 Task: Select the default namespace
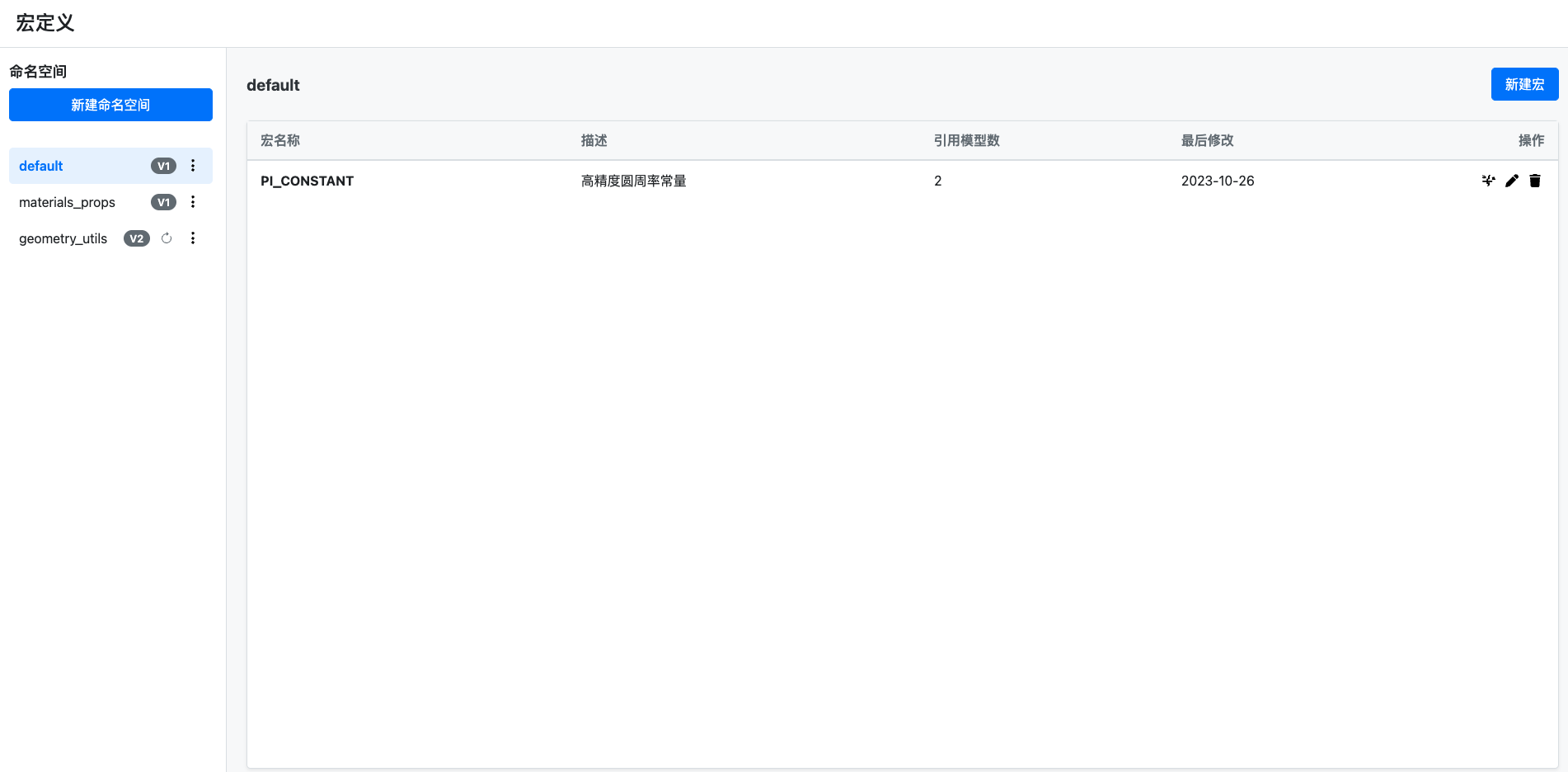coord(110,166)
